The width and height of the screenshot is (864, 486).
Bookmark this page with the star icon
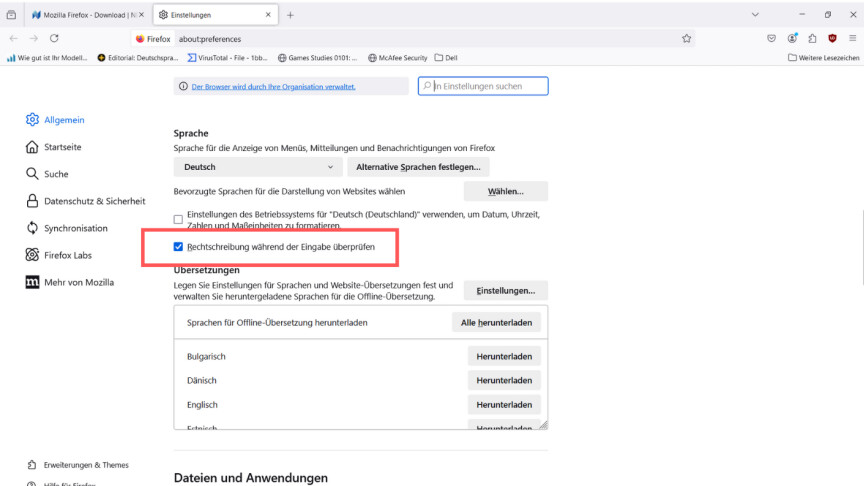click(686, 39)
